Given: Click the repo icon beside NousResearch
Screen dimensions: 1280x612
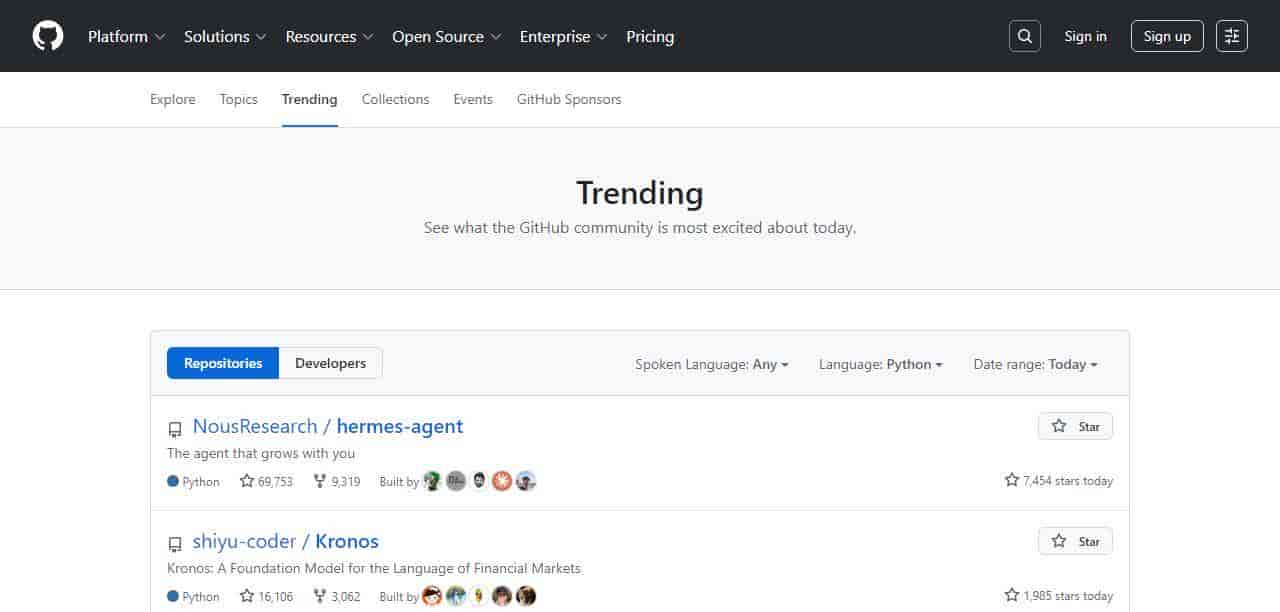Looking at the screenshot, I should (175, 429).
